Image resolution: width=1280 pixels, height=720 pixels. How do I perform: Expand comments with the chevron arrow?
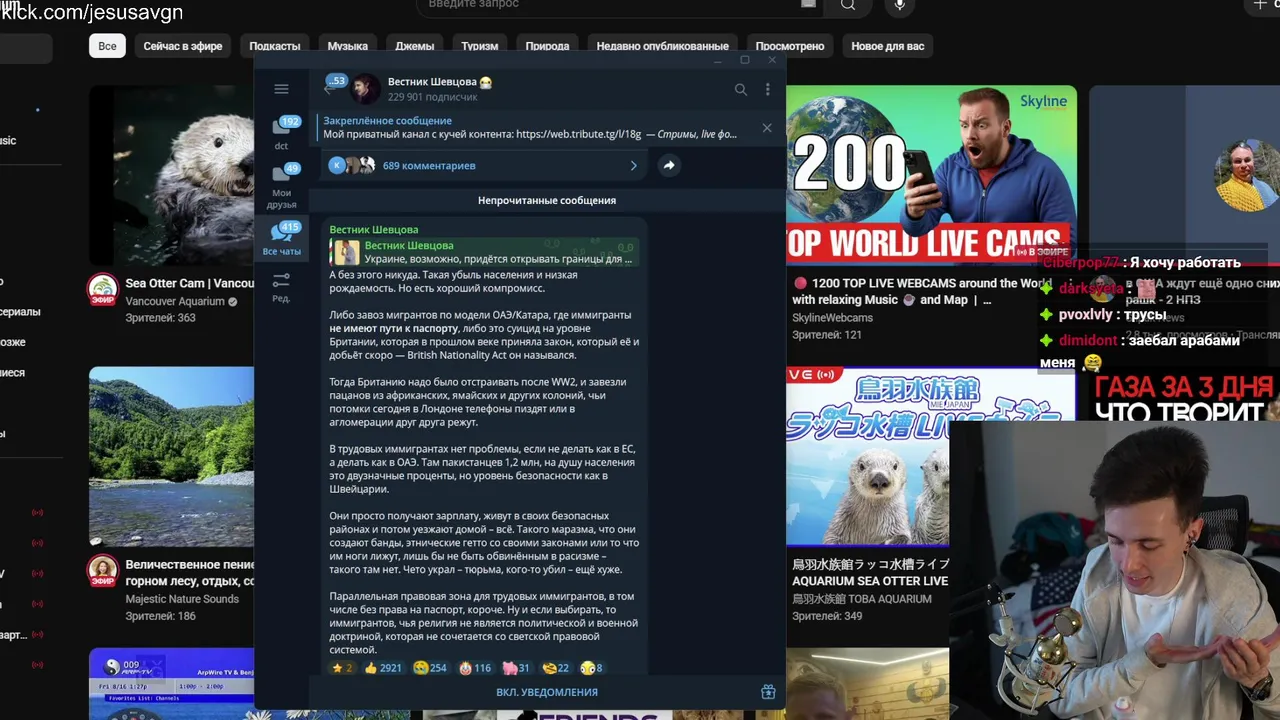pos(633,166)
